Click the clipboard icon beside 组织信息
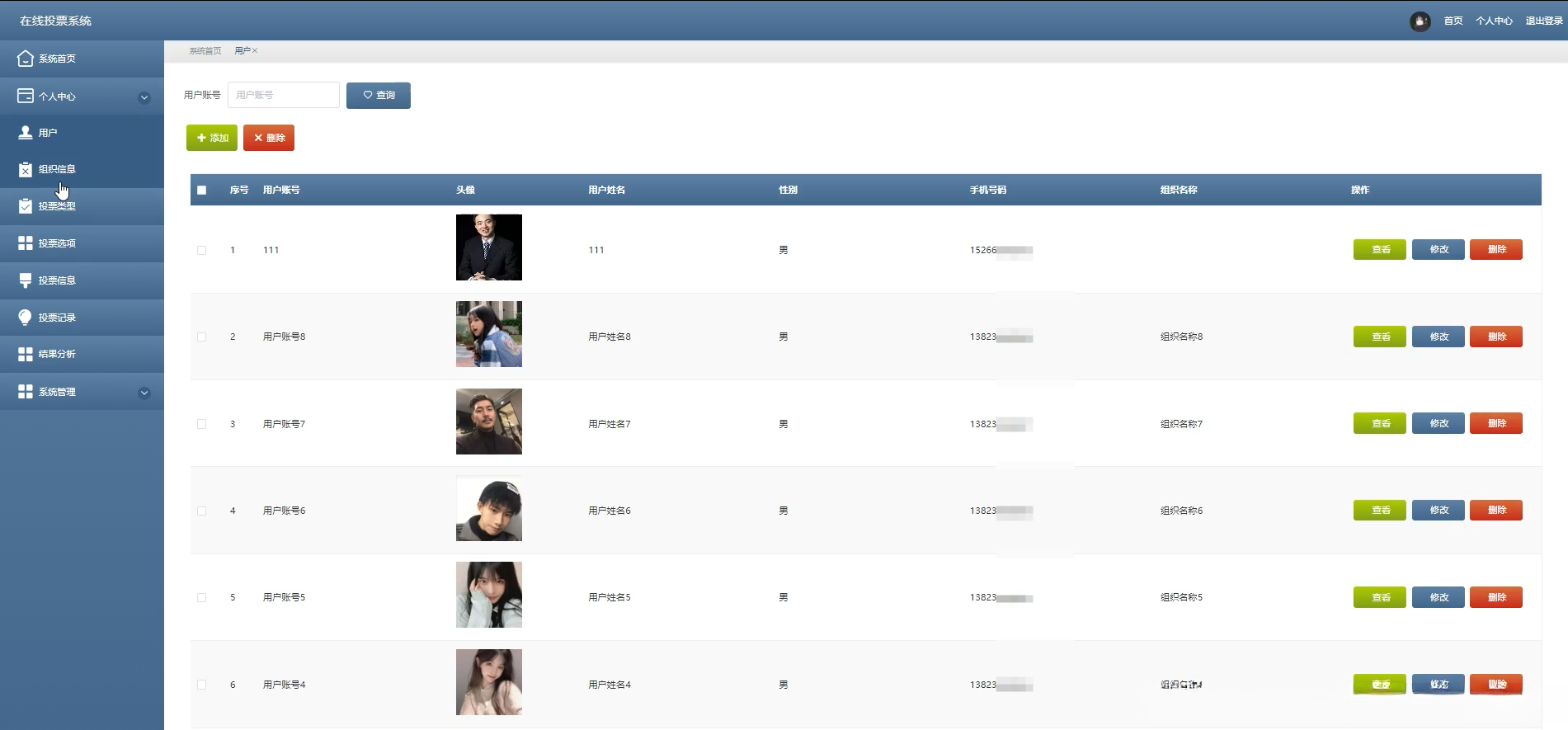The height and width of the screenshot is (730, 1568). (x=26, y=169)
